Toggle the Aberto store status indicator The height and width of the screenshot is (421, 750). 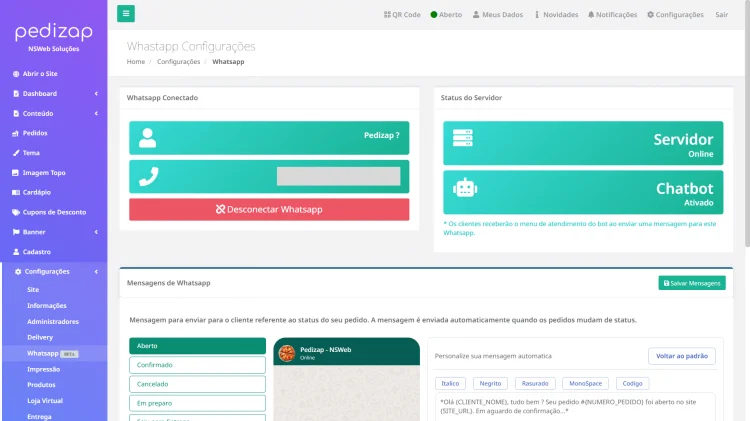pos(445,15)
